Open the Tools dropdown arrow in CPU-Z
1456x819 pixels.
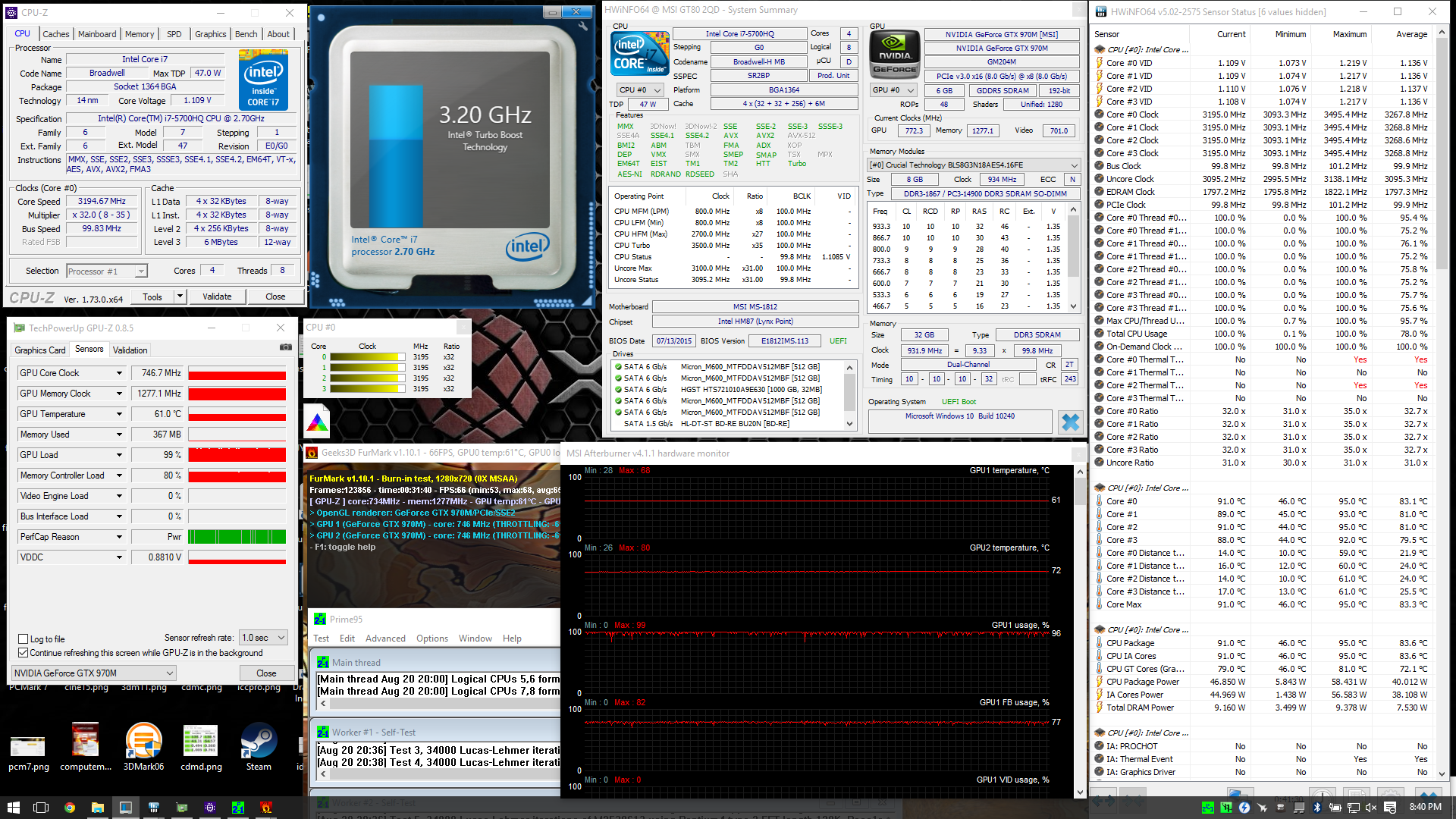tap(180, 297)
